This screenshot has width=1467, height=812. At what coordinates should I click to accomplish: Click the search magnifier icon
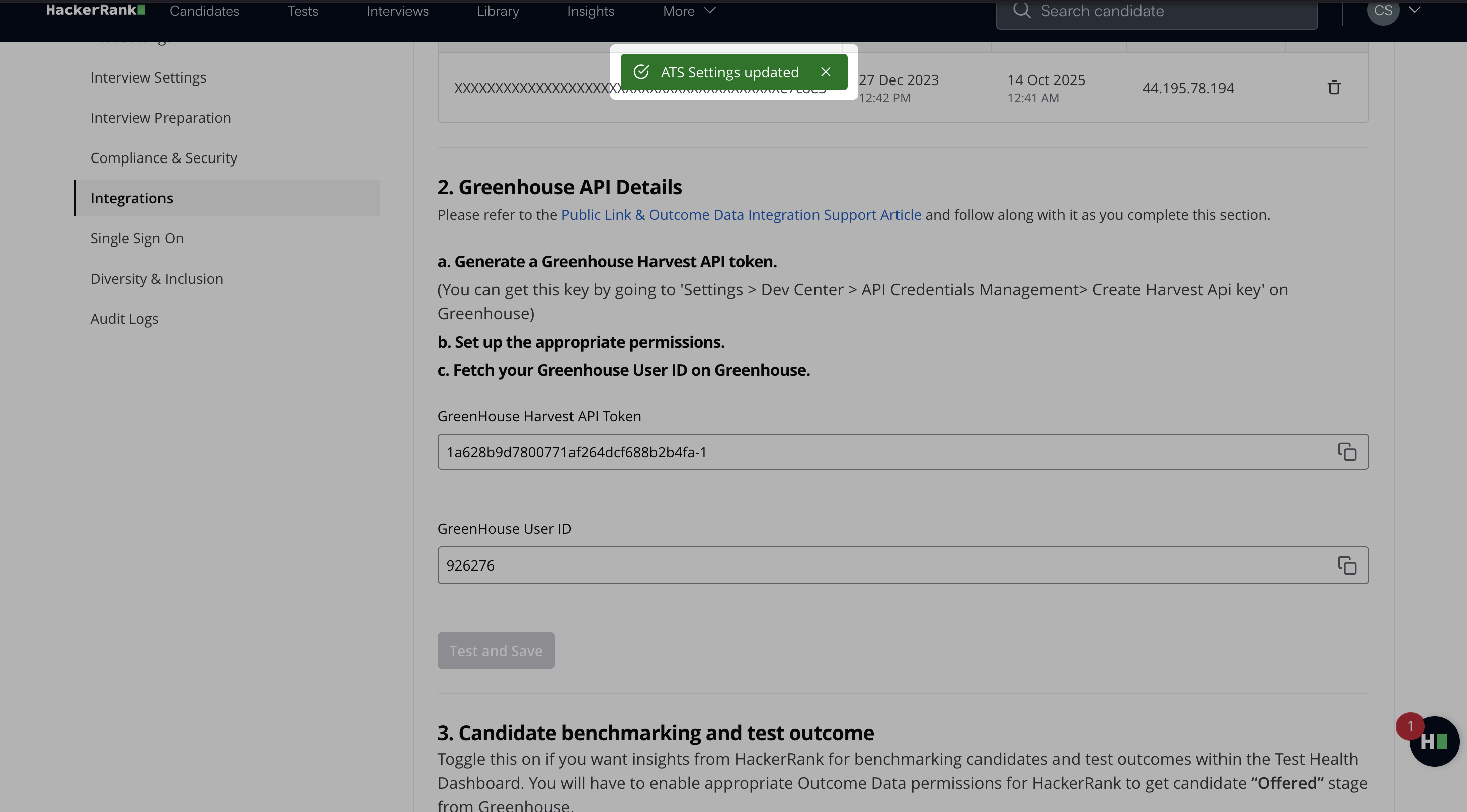pyautogui.click(x=1022, y=10)
